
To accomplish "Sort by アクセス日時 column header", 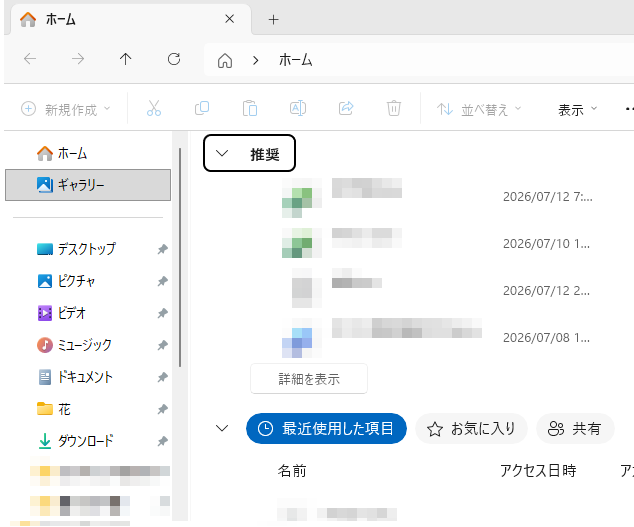I will click(x=538, y=471).
